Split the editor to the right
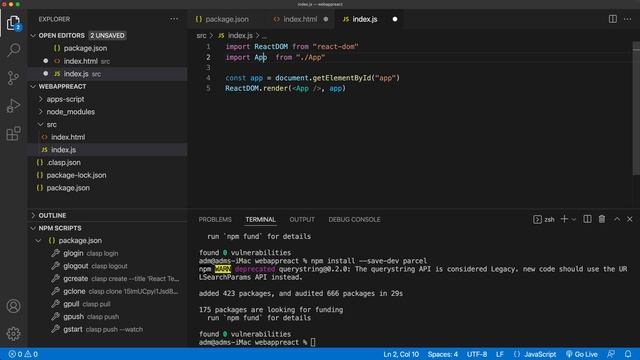This screenshot has height=360, width=640. coord(613,19)
